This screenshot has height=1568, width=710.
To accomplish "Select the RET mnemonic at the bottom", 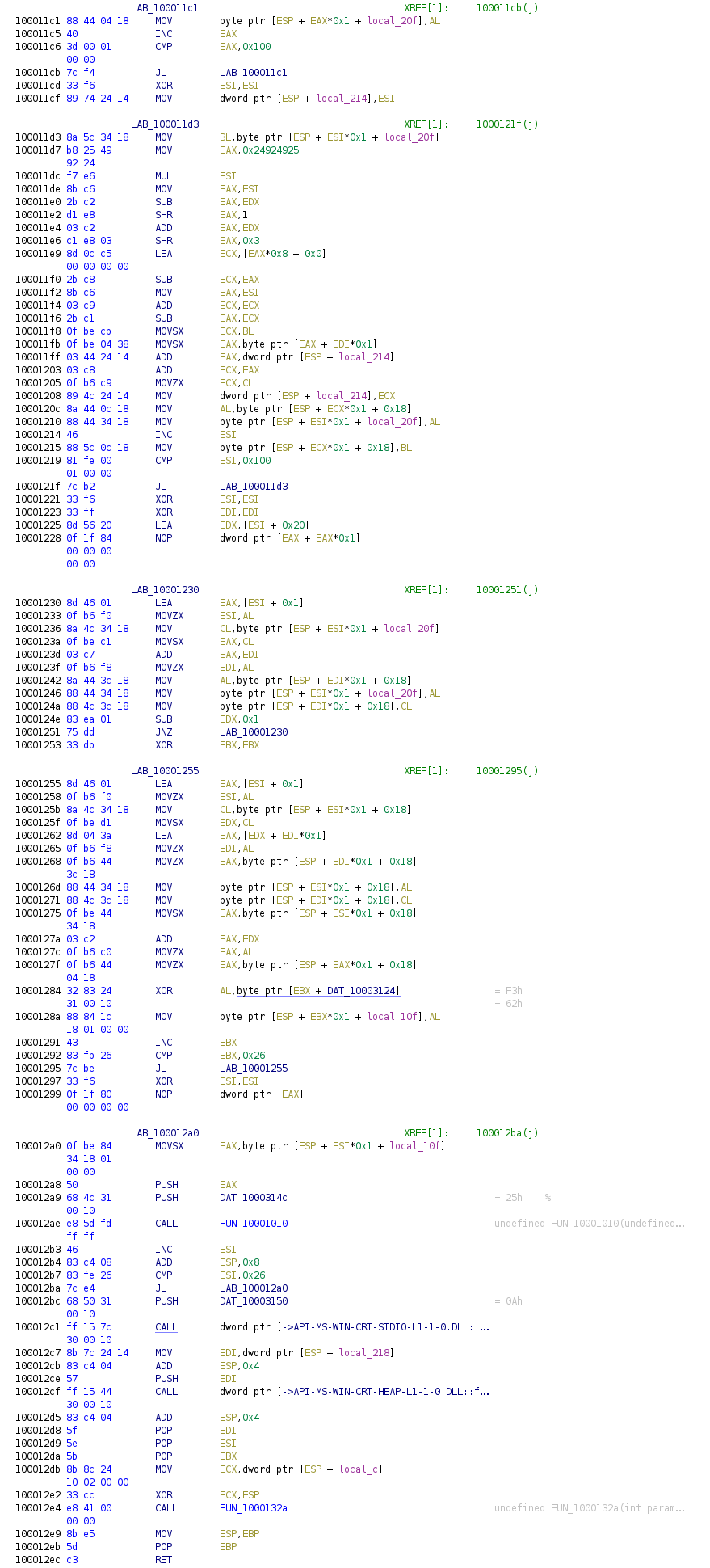I will 163,1560.
